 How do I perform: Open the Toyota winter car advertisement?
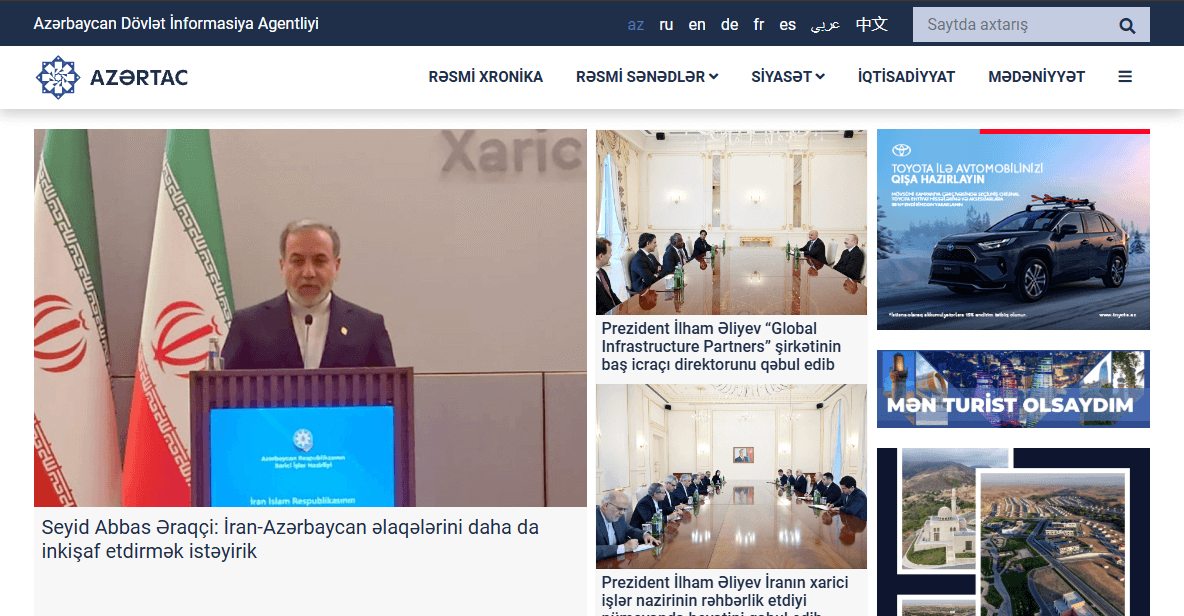(x=1013, y=229)
